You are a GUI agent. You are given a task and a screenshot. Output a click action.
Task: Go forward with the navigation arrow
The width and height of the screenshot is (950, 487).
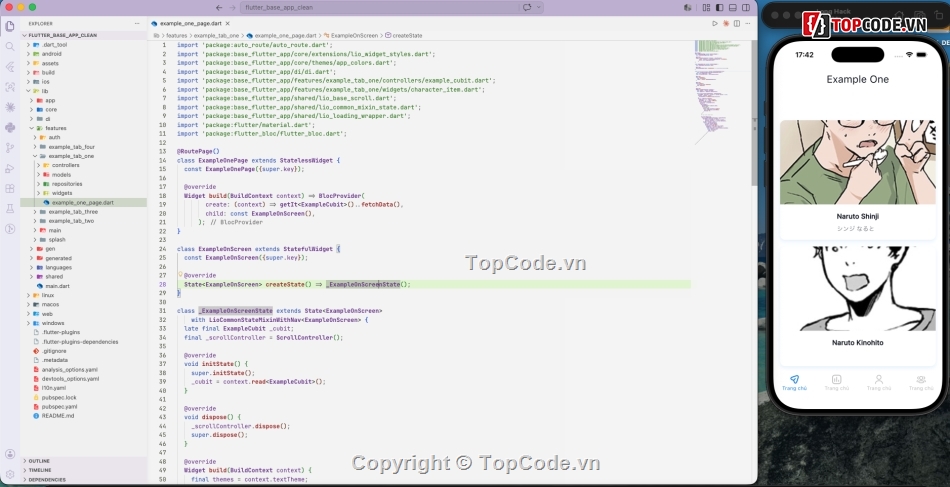click(232, 7)
